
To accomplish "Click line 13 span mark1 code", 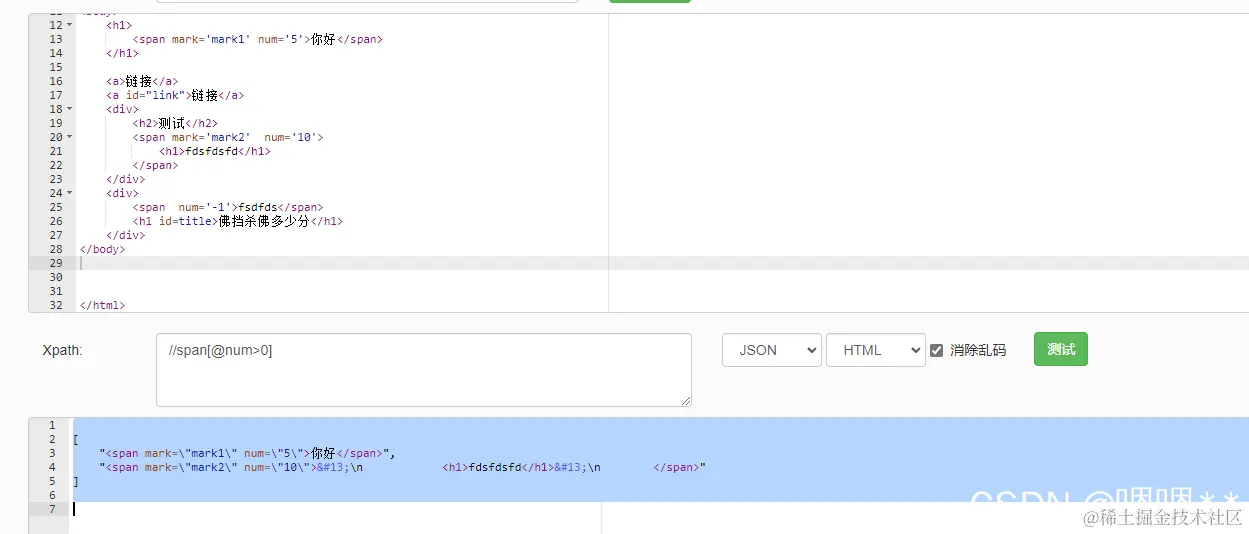I will [x=258, y=39].
